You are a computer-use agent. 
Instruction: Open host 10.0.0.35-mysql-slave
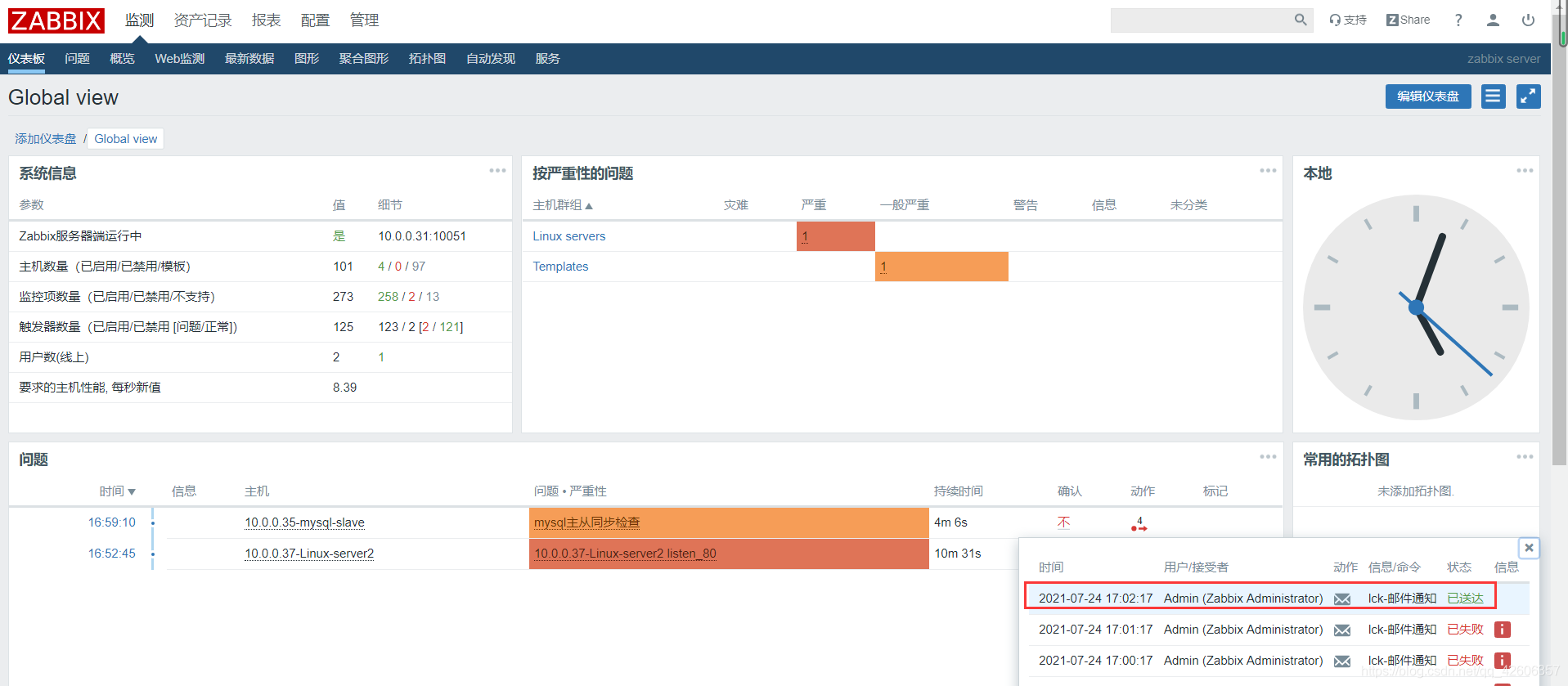pyautogui.click(x=304, y=522)
